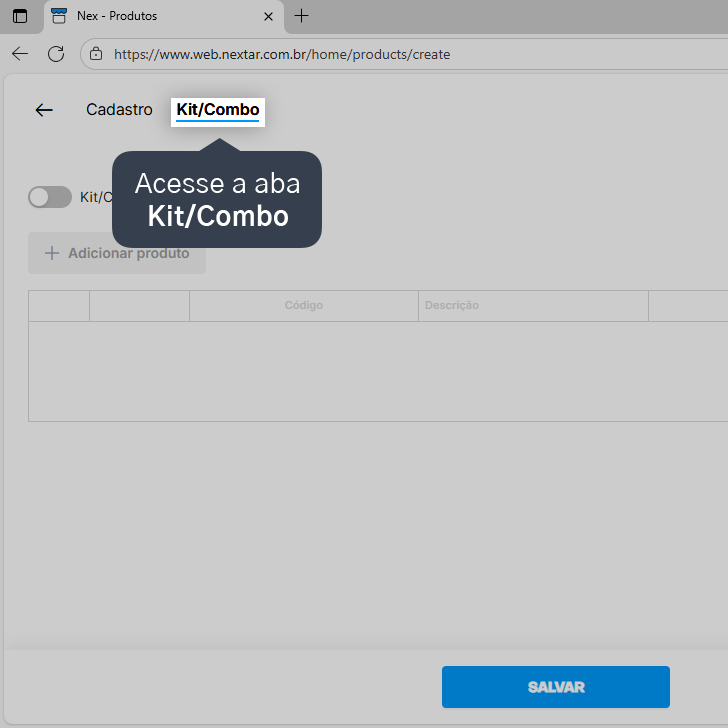
Task: Return to product list with back arrow
Action: click(x=44, y=110)
